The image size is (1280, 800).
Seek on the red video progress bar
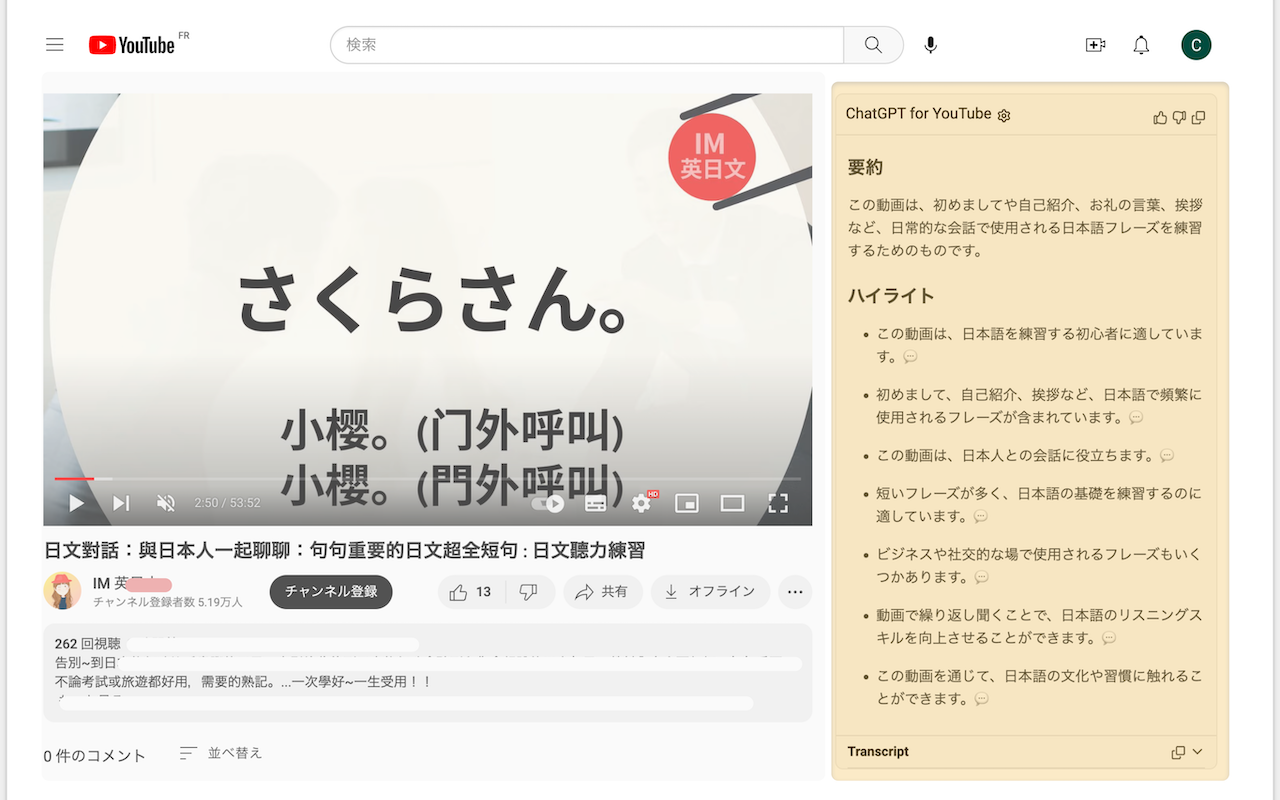(427, 479)
